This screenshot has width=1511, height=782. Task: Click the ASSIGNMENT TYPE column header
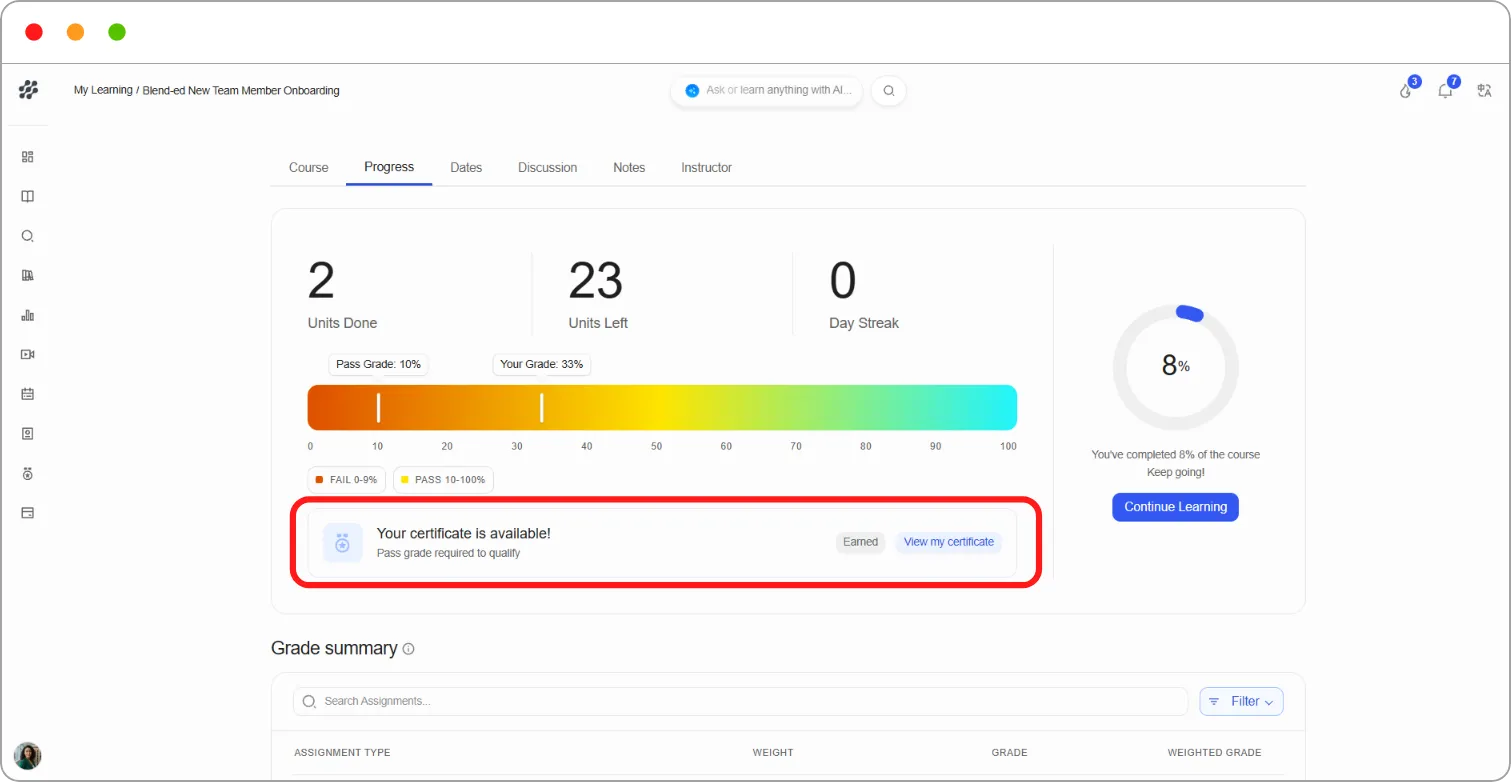click(342, 753)
